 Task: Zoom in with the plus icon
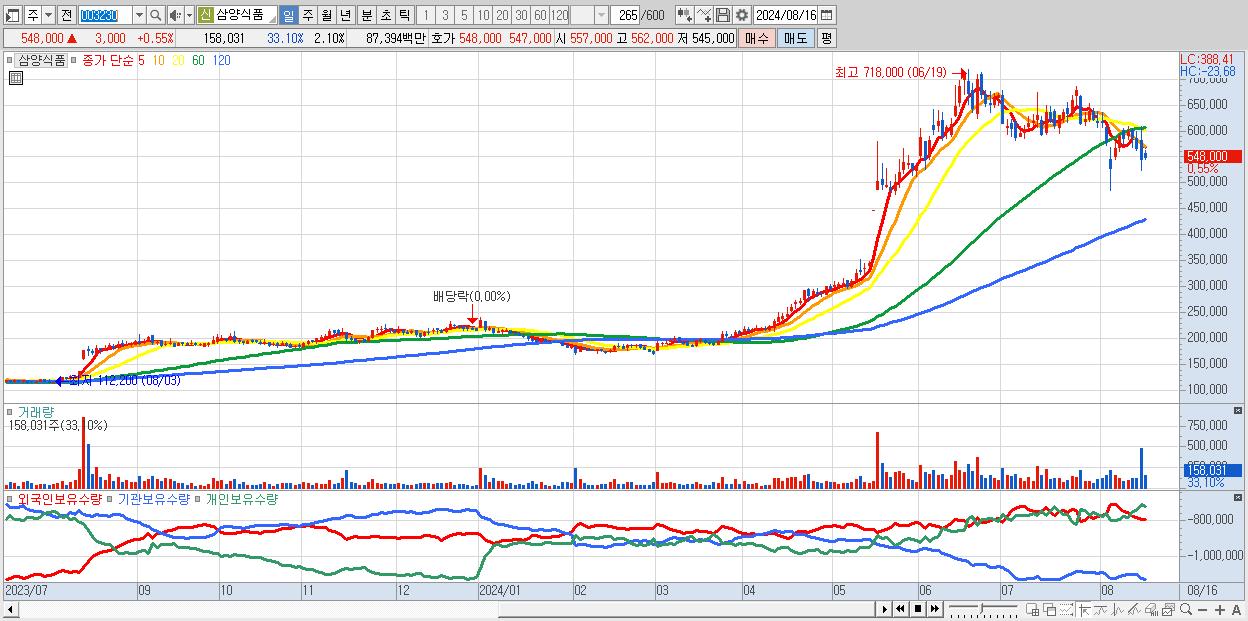pos(1220,609)
